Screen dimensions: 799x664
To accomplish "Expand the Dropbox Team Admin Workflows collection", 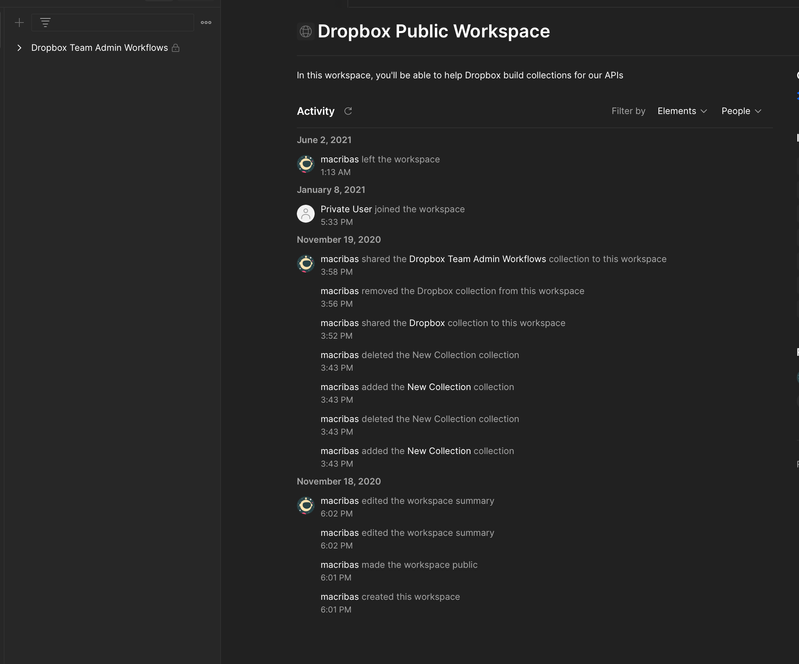I will coord(19,48).
